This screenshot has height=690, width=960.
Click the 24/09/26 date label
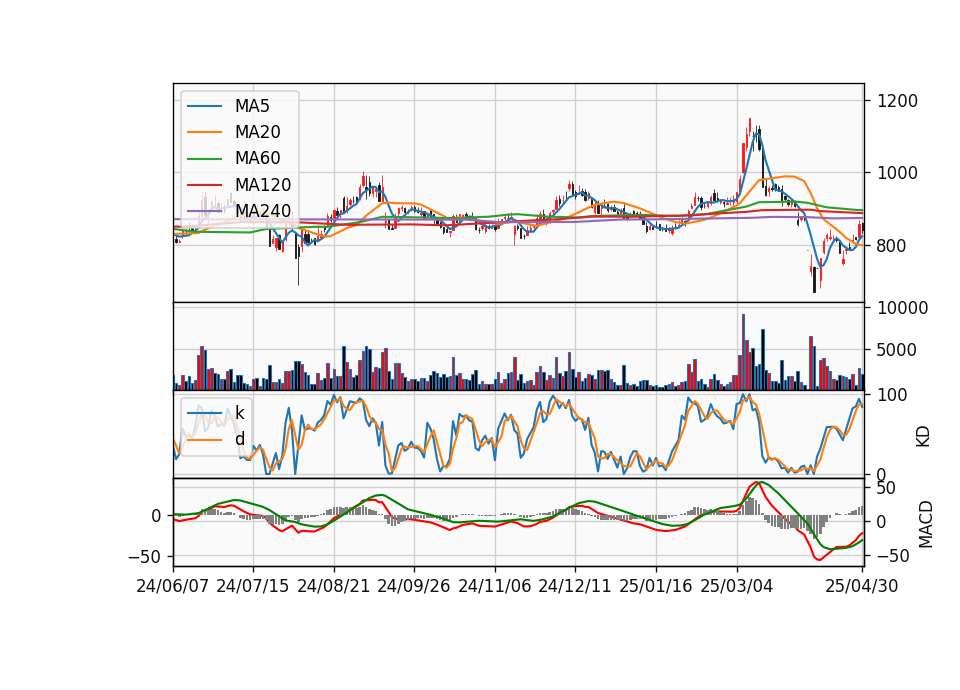(x=413, y=586)
